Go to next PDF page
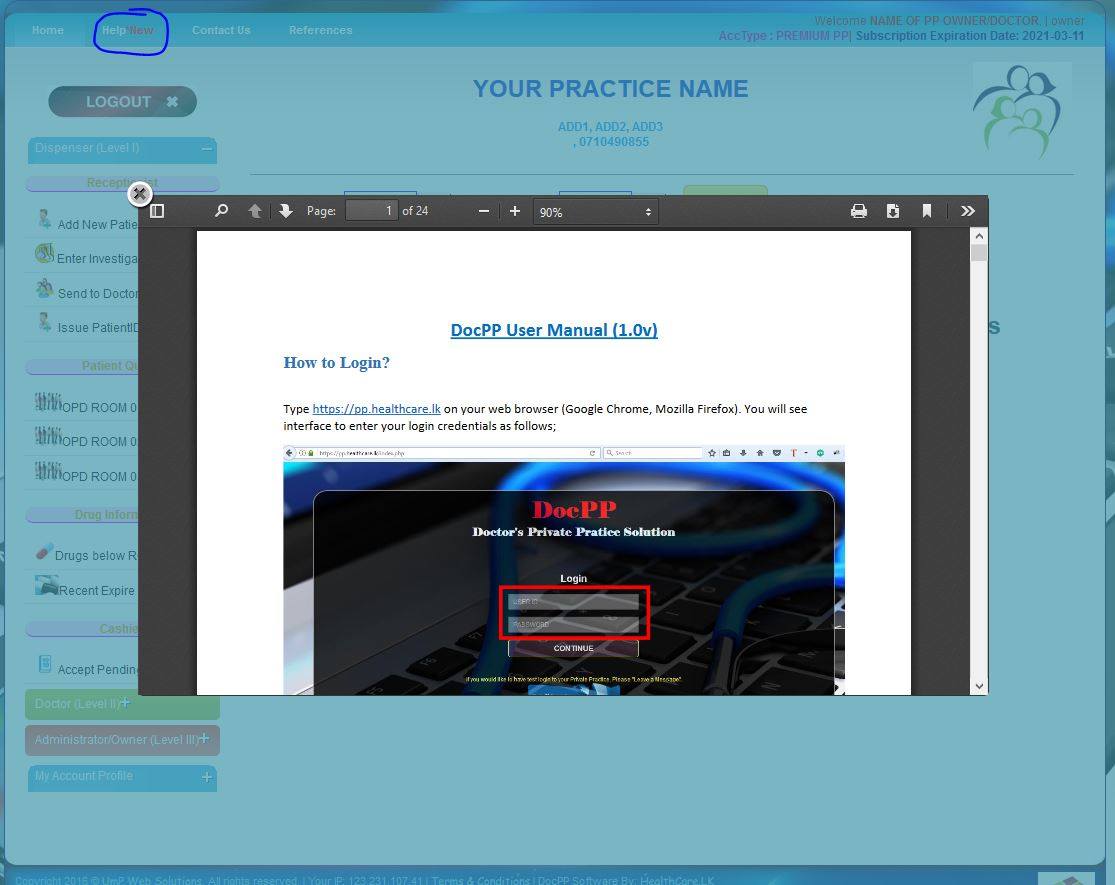 click(286, 211)
